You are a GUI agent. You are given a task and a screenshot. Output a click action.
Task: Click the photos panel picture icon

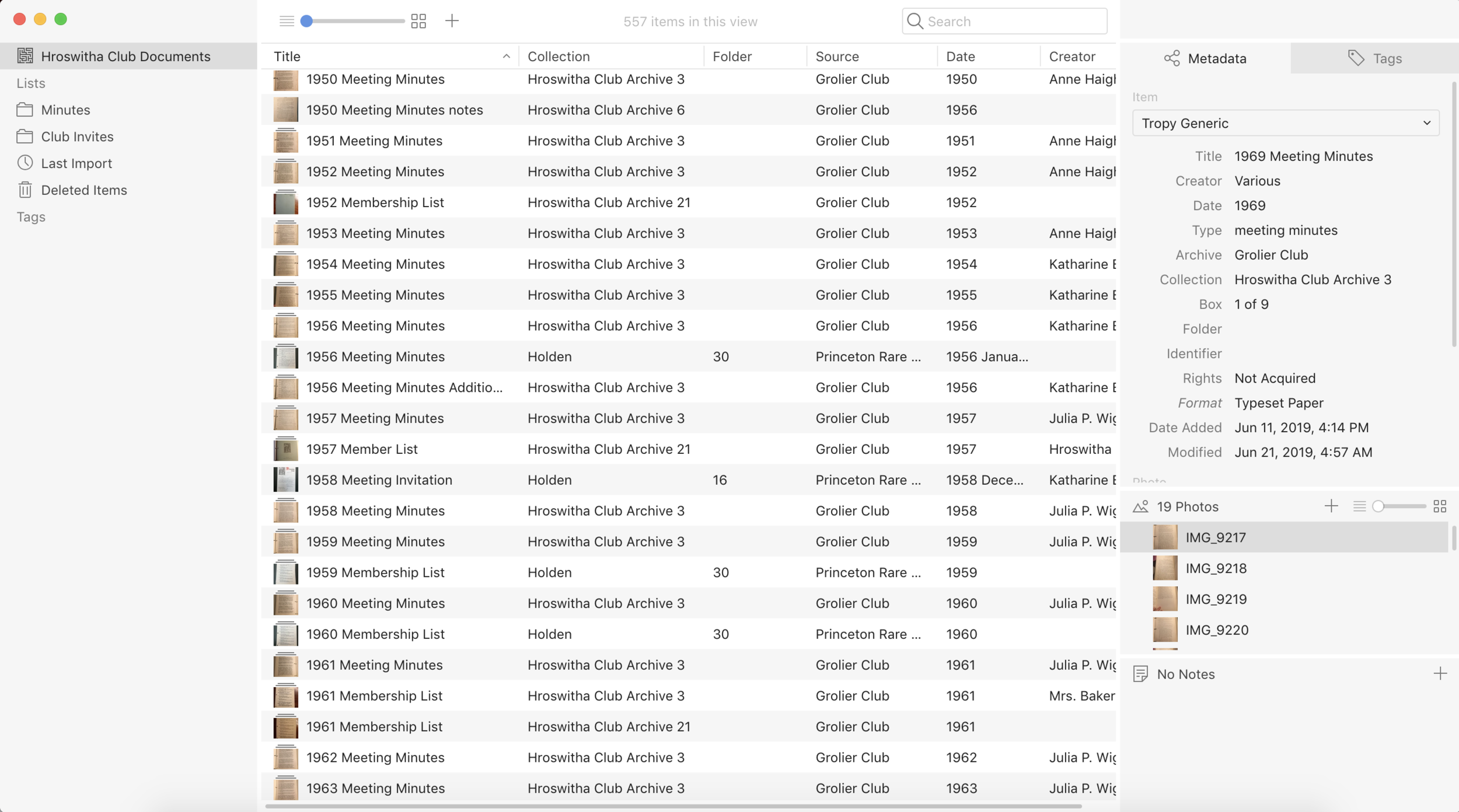tap(1141, 506)
